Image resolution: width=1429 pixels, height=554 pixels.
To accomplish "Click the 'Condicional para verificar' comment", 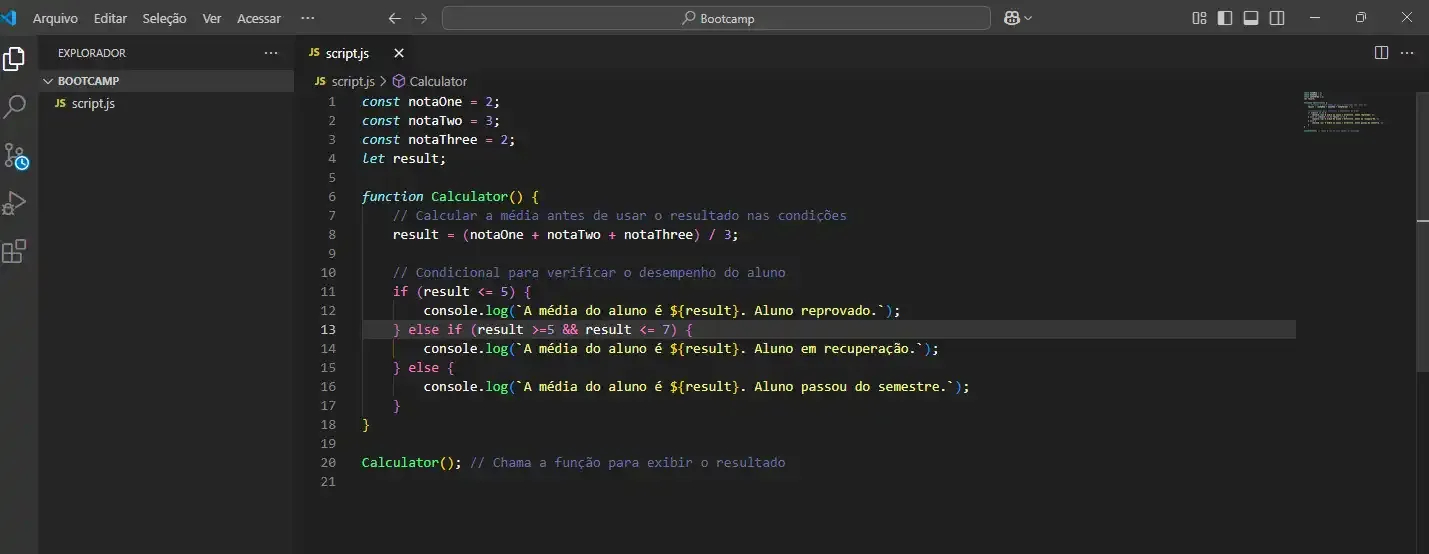I will coord(589,272).
